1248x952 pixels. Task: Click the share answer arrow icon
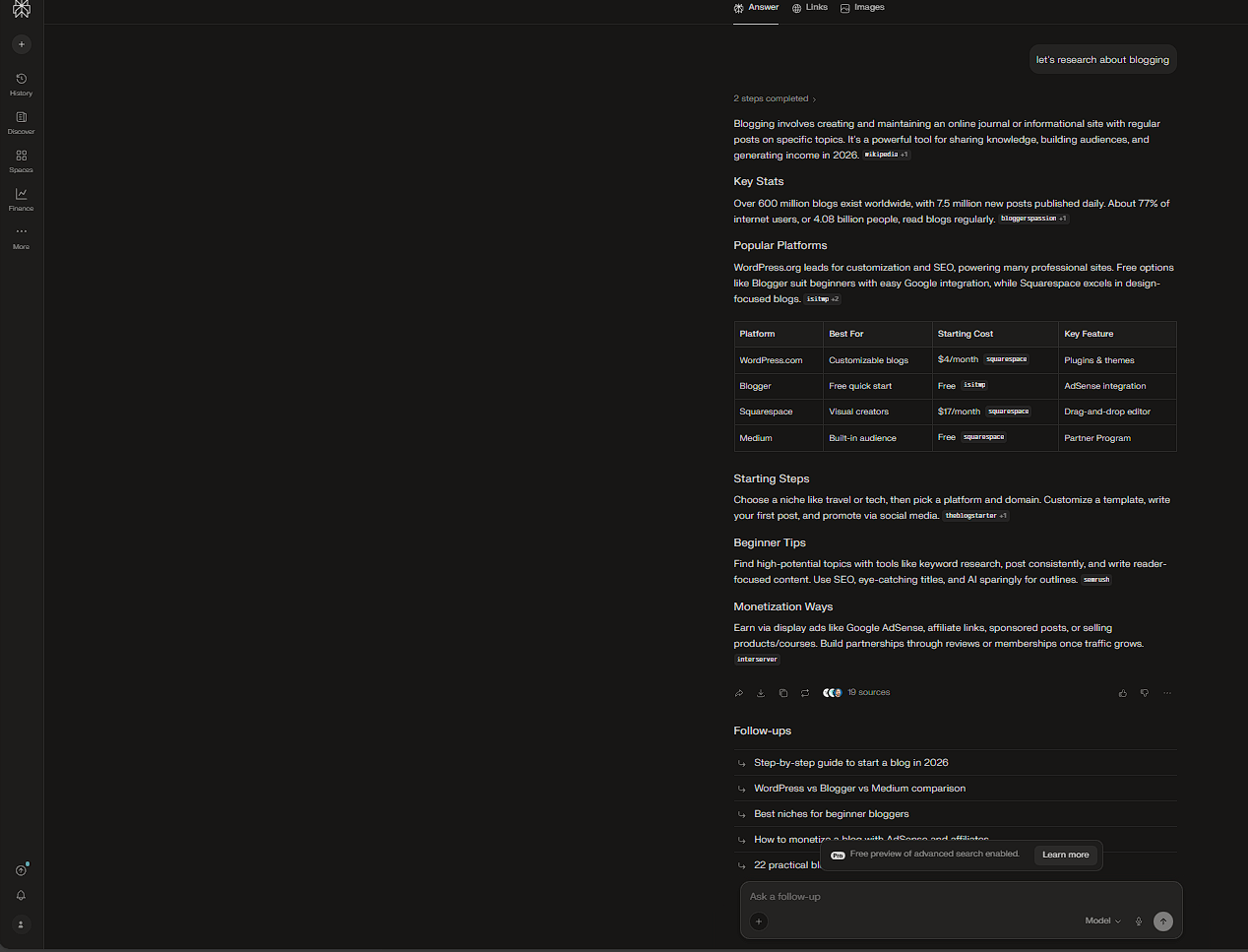[x=739, y=693]
